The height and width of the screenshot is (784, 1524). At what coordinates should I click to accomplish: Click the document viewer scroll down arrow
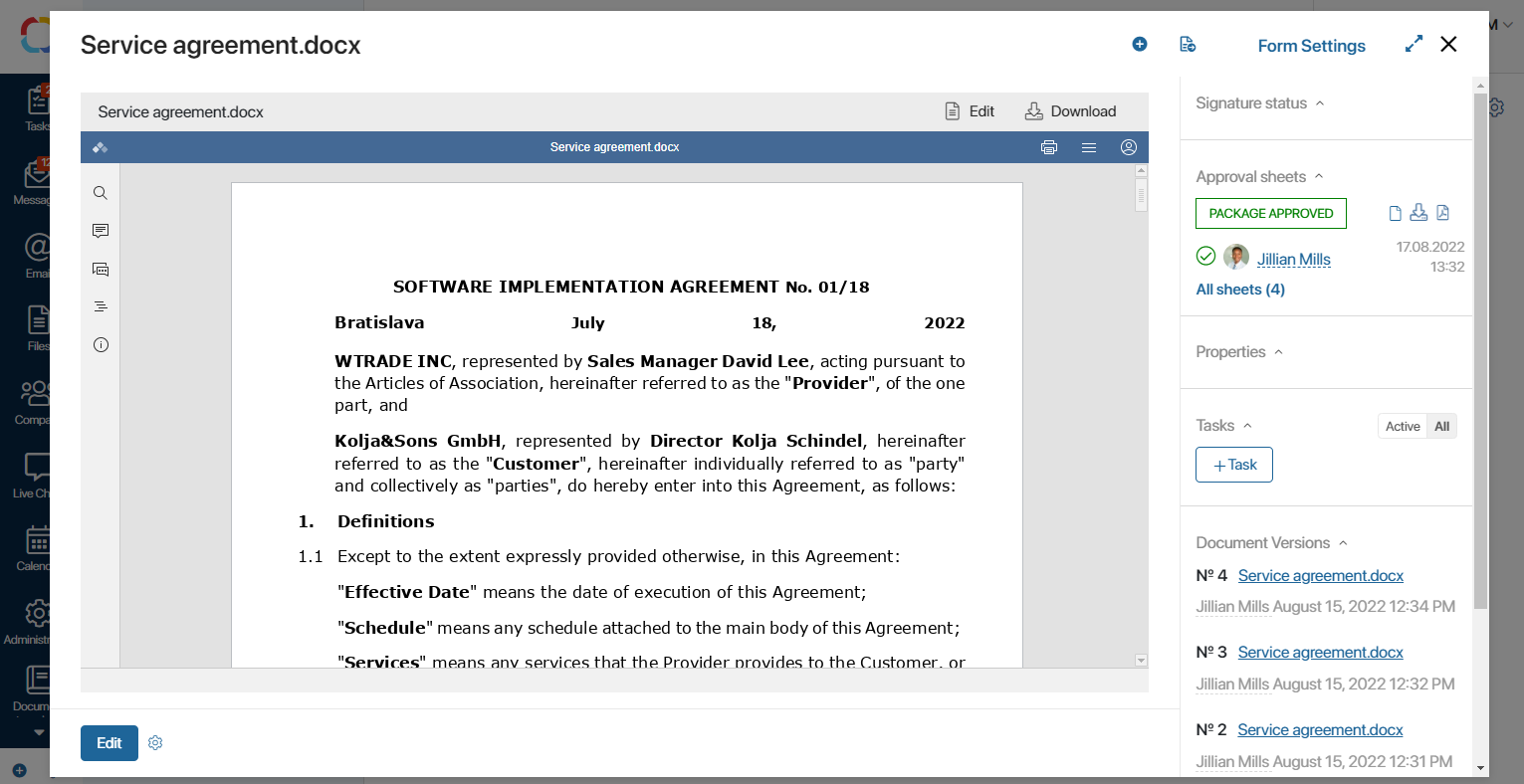pos(1141,661)
